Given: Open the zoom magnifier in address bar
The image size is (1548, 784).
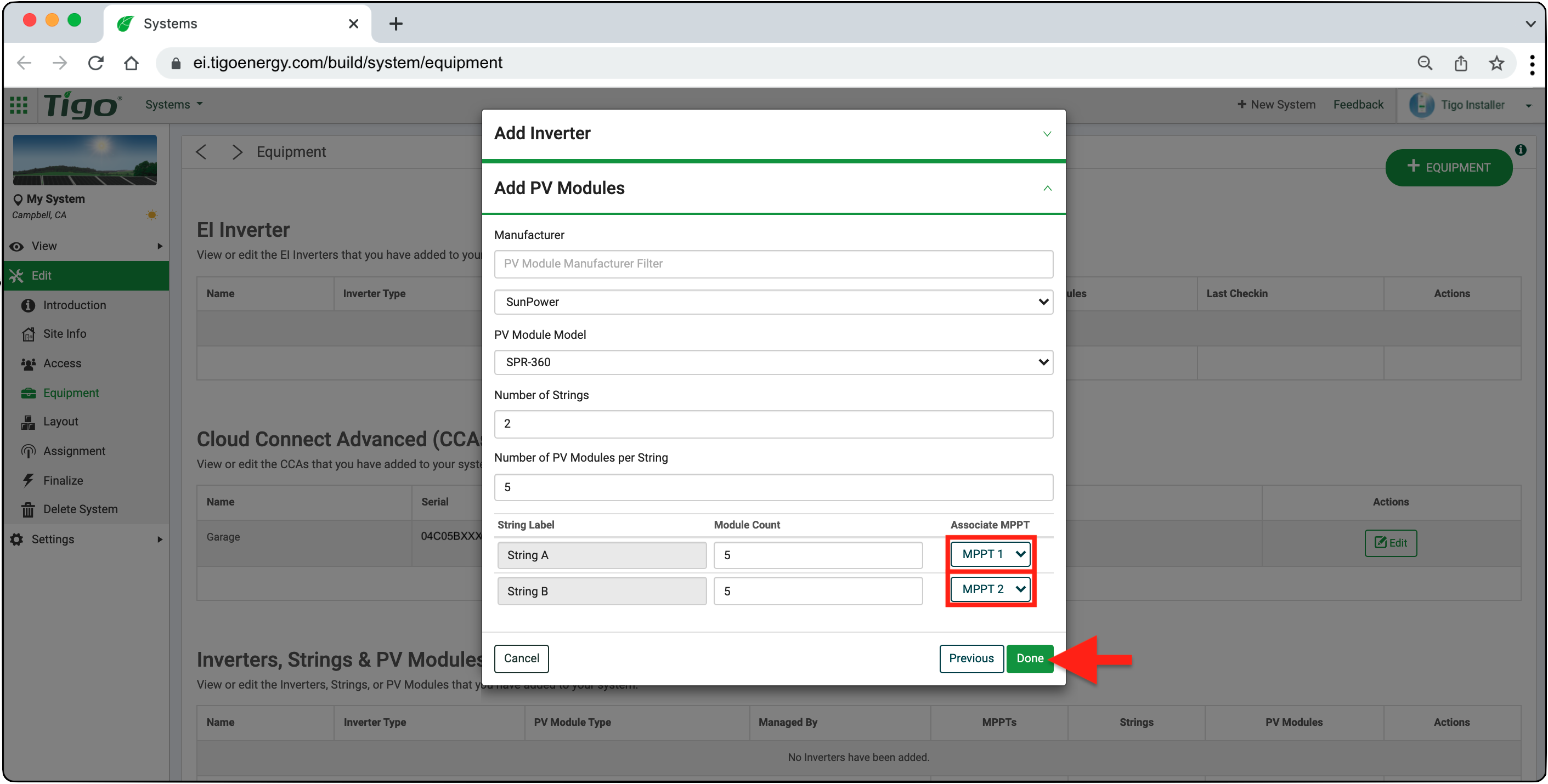Looking at the screenshot, I should 1425,63.
